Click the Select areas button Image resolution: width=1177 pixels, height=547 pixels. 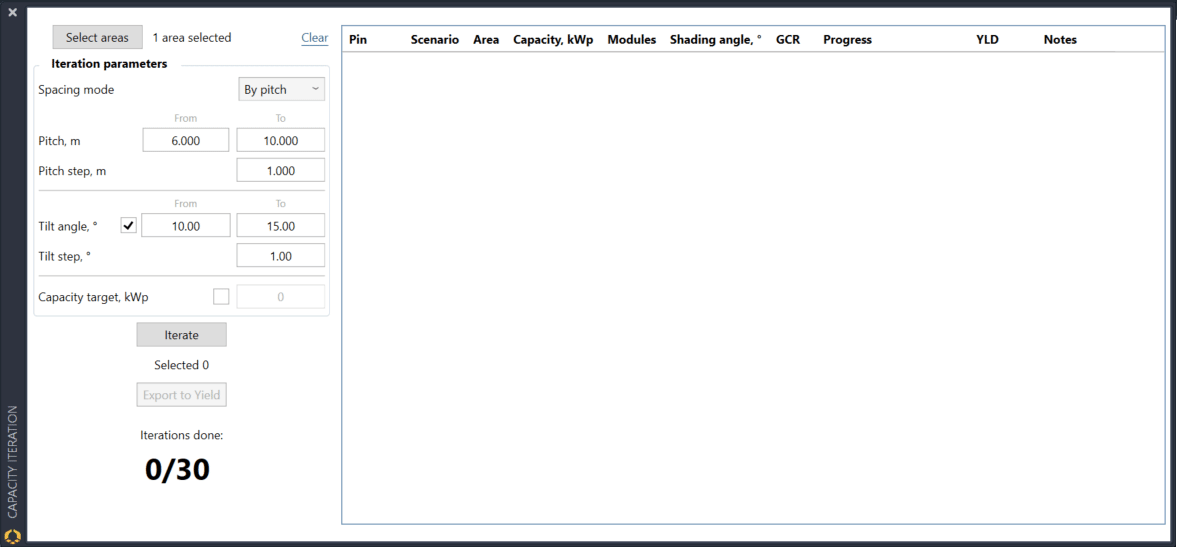[97, 38]
